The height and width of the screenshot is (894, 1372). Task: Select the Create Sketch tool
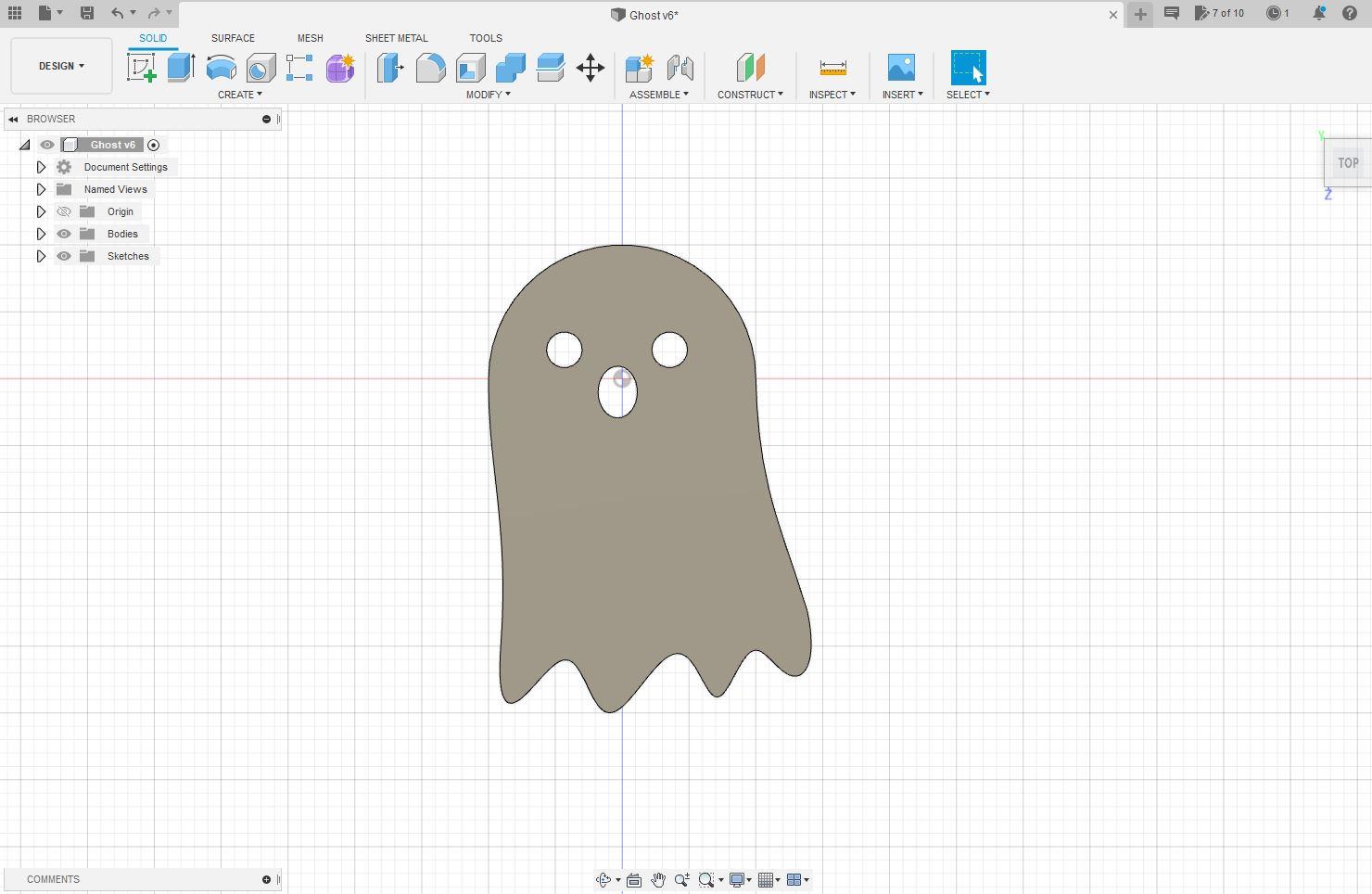coord(142,67)
